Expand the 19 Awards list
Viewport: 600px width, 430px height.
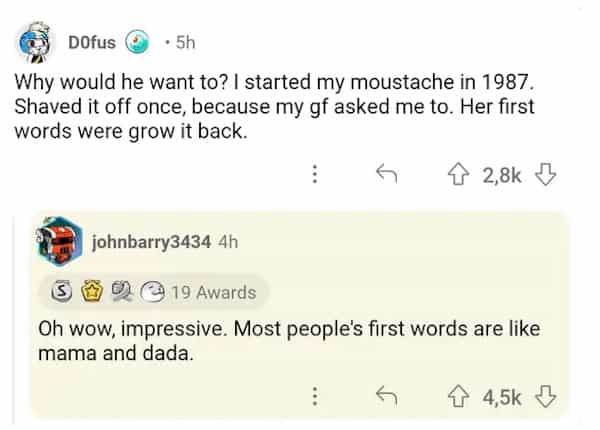click(x=213, y=292)
